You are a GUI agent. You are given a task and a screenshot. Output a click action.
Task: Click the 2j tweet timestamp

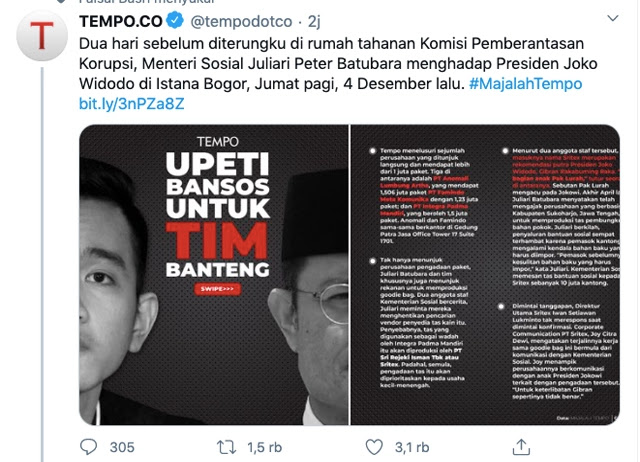(314, 21)
